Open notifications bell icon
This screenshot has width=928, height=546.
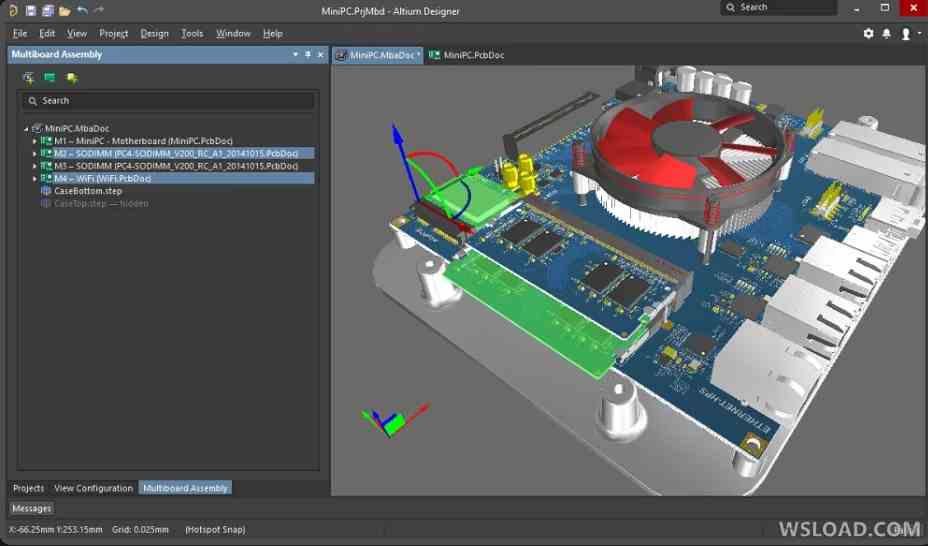(887, 34)
